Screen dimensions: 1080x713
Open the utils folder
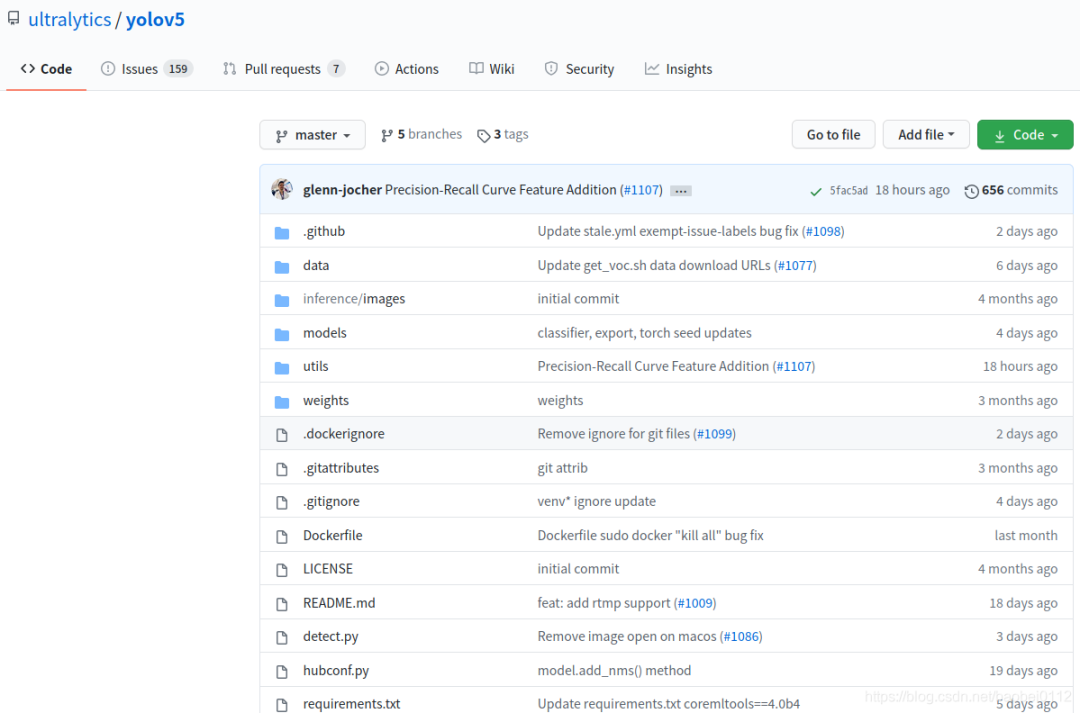tap(315, 367)
